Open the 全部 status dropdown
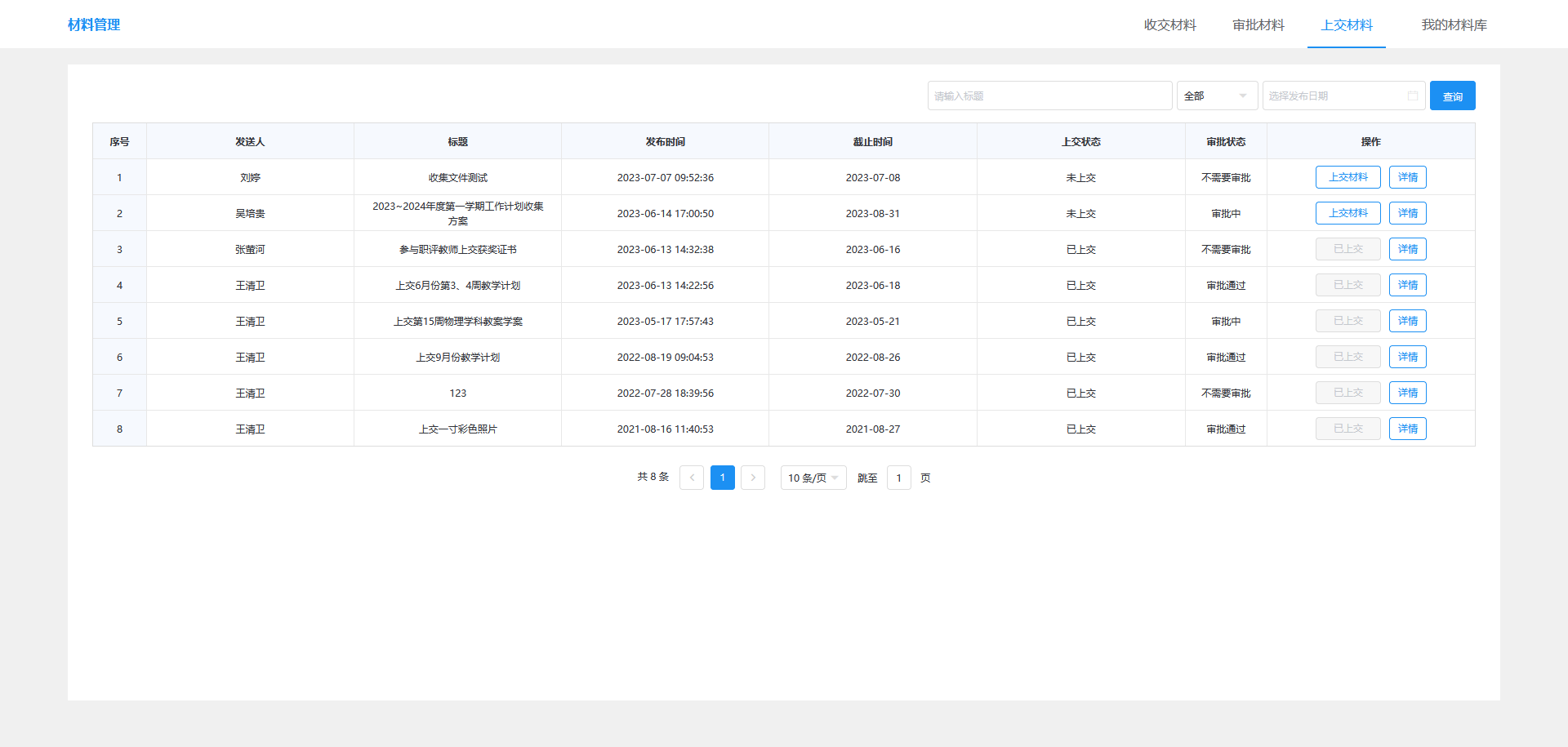1568x747 pixels. point(1217,96)
